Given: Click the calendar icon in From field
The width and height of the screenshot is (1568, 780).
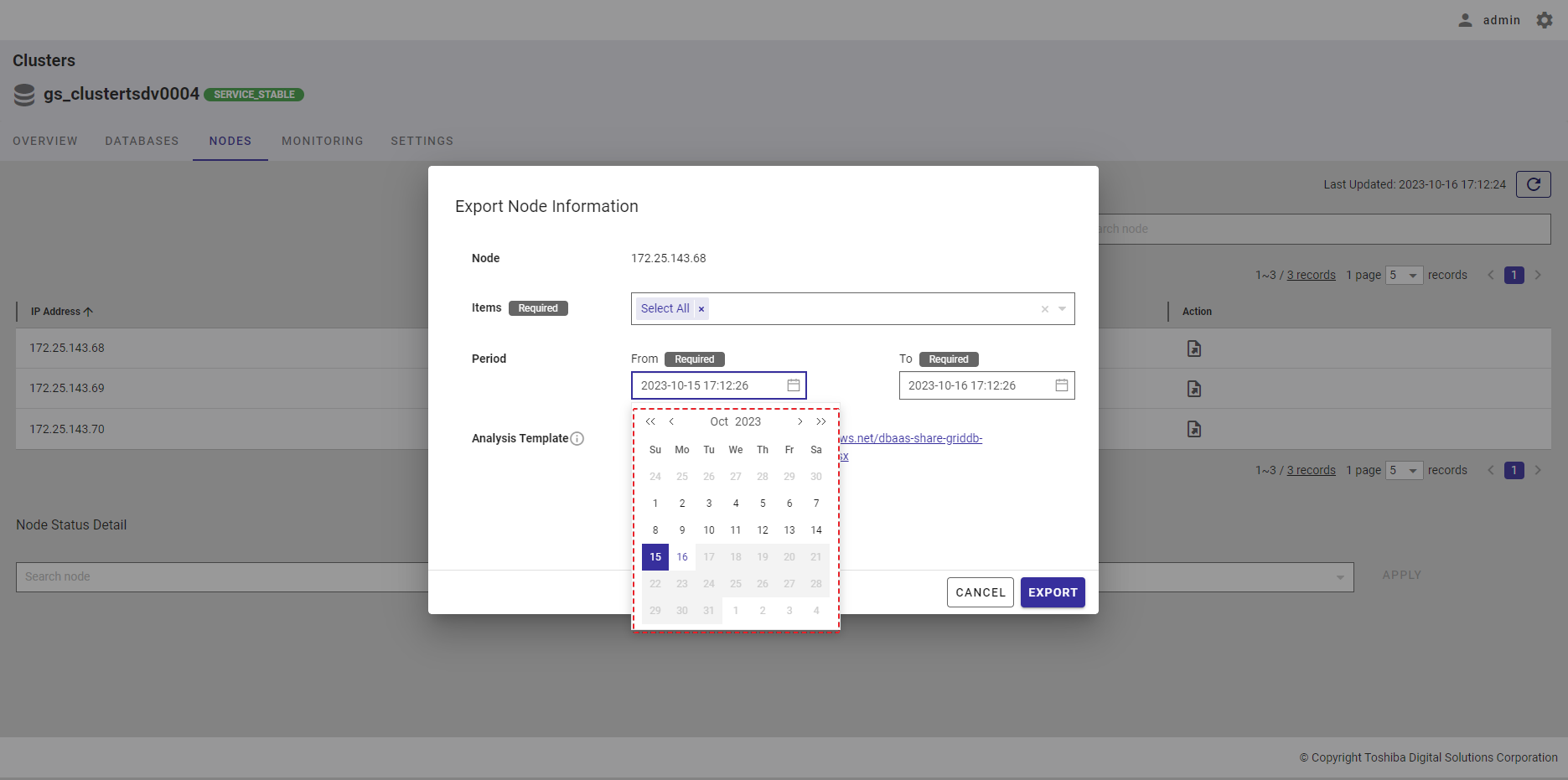Looking at the screenshot, I should 793,385.
